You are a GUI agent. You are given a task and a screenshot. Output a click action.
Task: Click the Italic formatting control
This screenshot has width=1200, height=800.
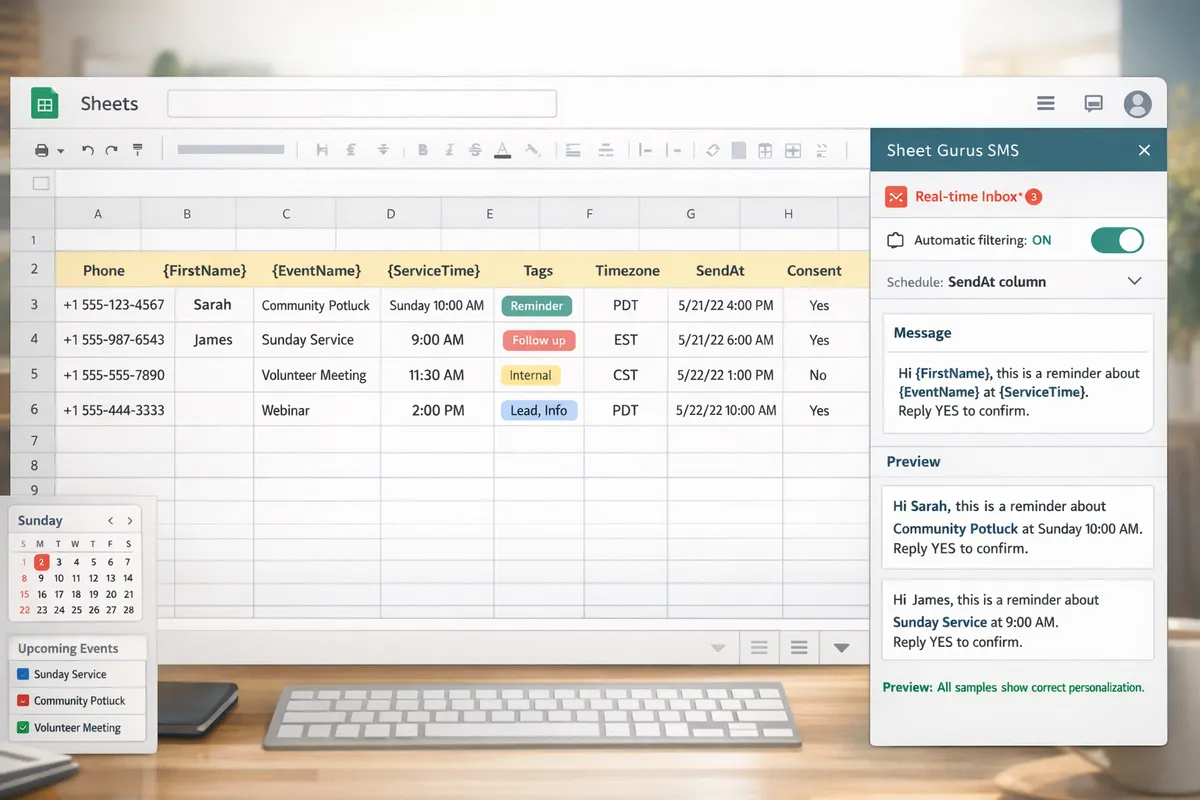click(448, 148)
